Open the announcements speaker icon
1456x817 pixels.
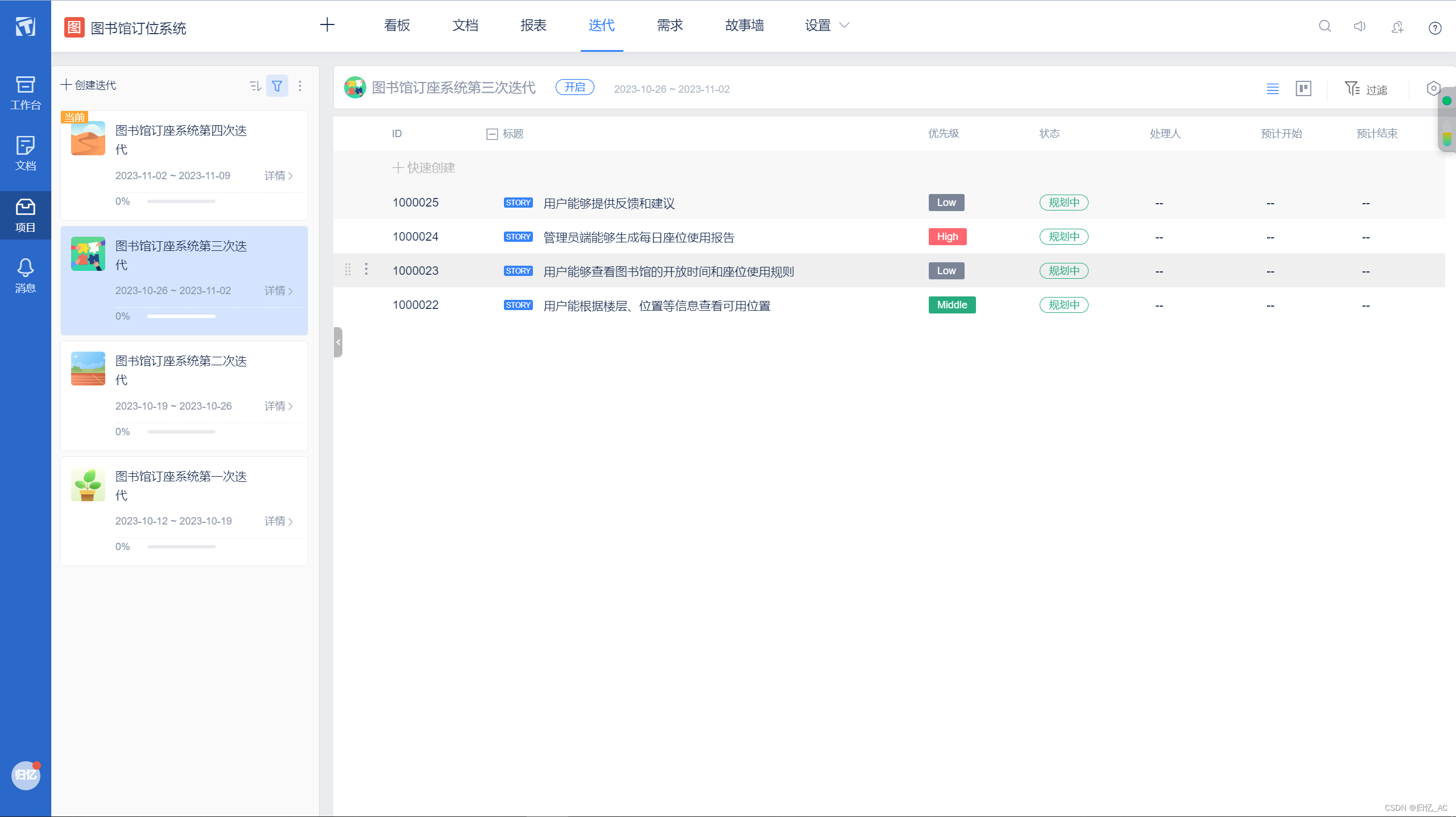click(1360, 26)
